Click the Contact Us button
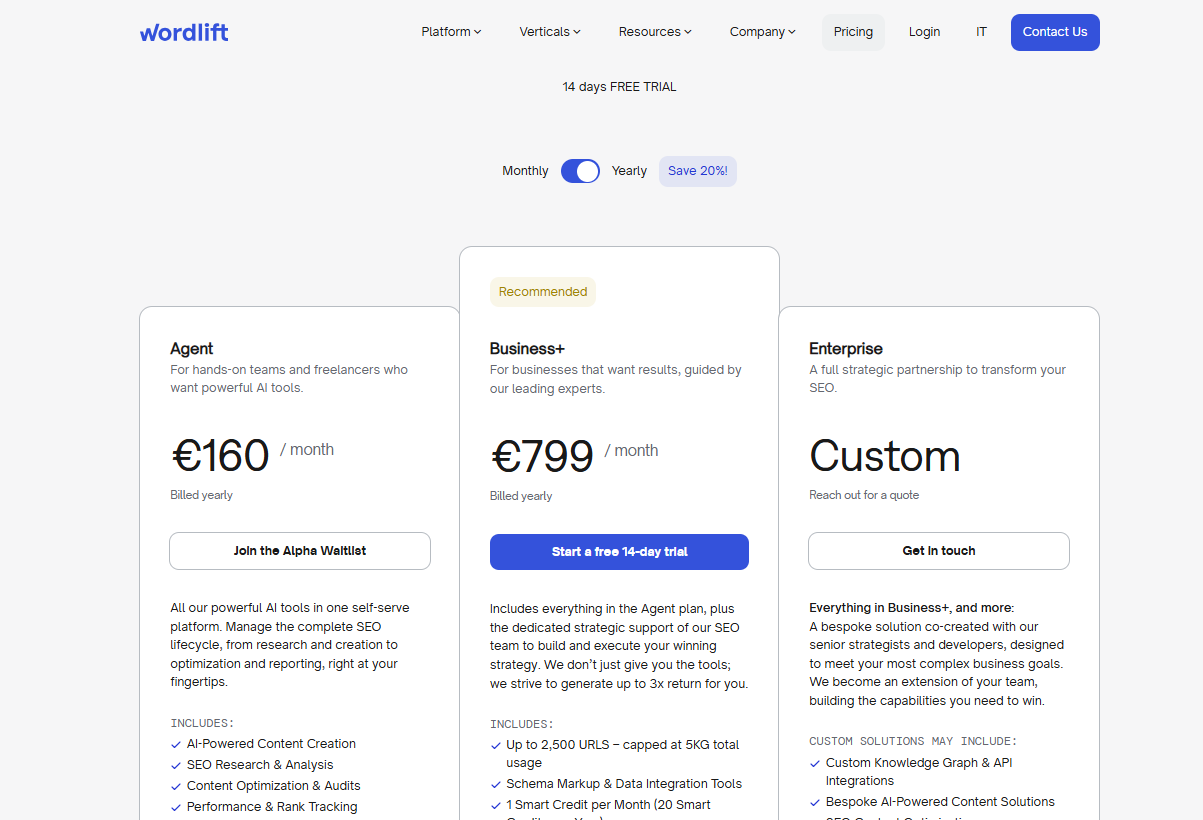 coord(1055,32)
